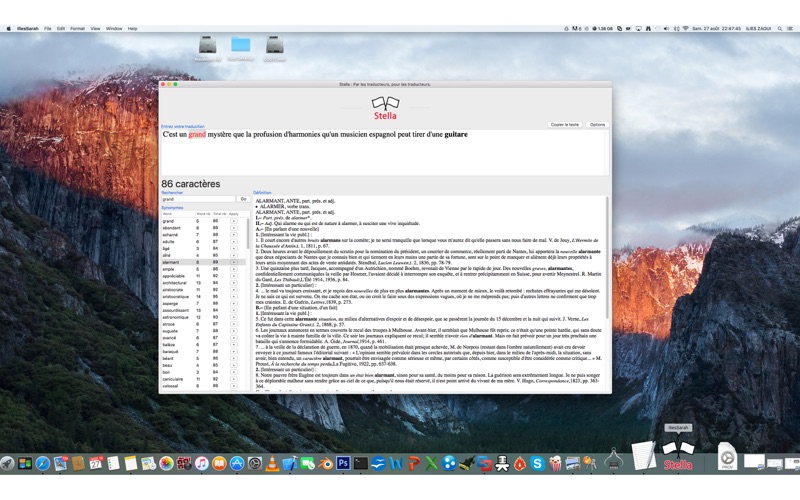This screenshot has height=500, width=800.
Task: Apply the synonym 'auguste'
Action: 234,331
